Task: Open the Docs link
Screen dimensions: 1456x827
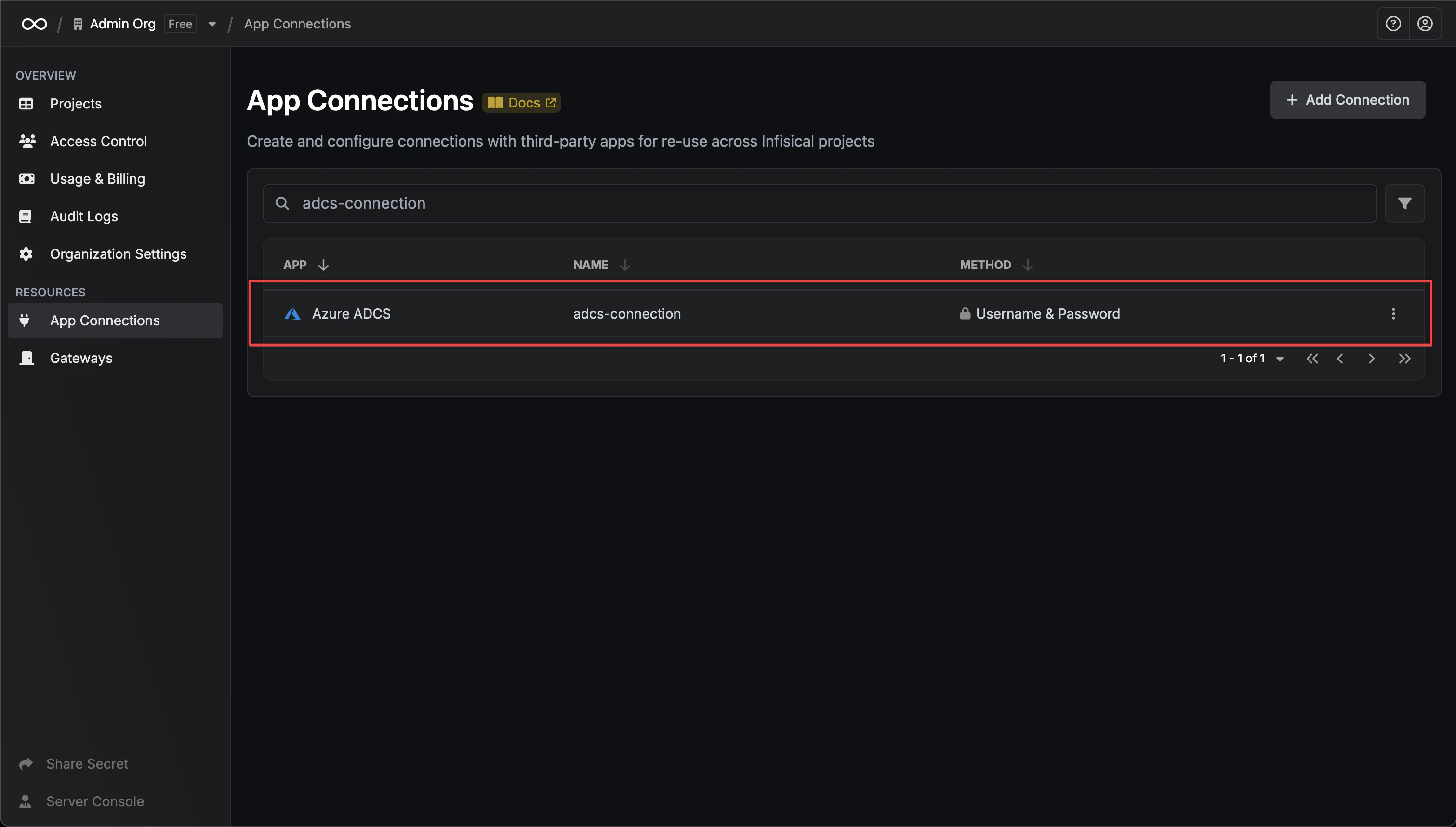Action: pyautogui.click(x=521, y=103)
